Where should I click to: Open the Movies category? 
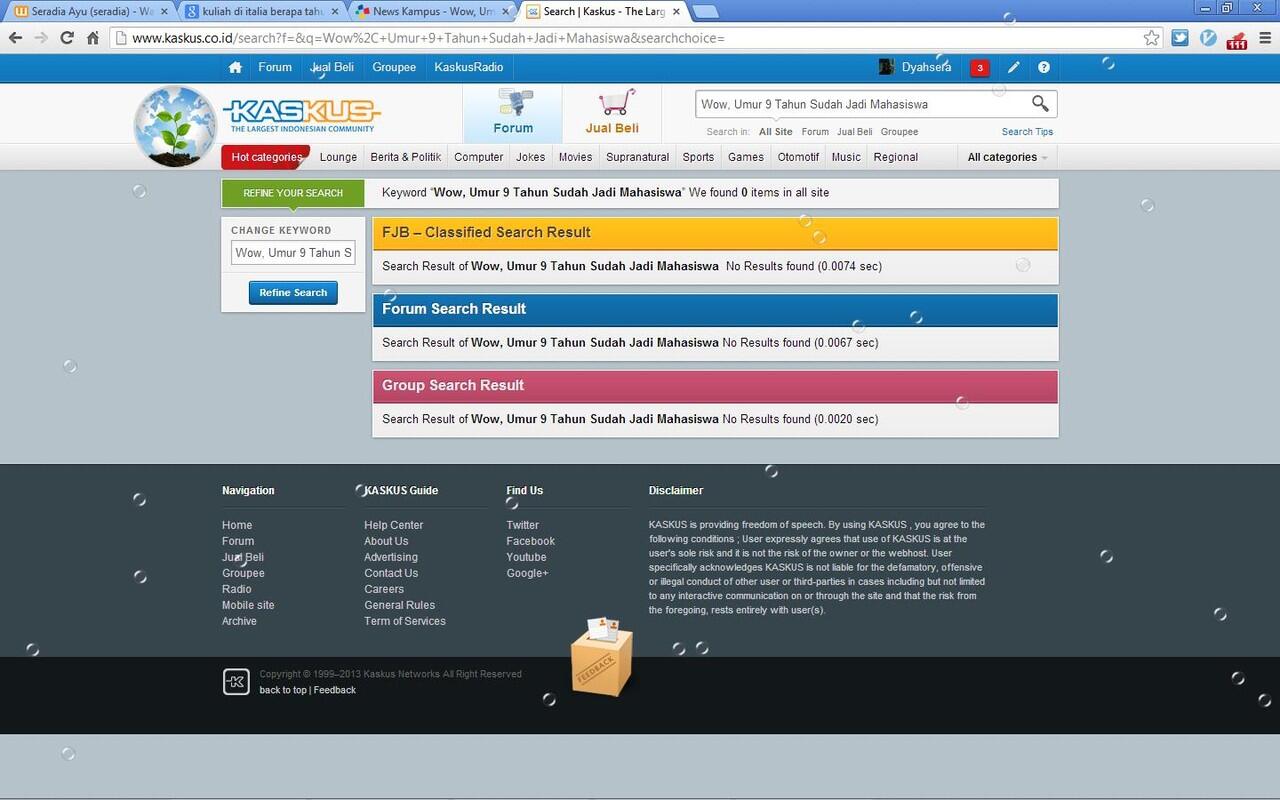point(576,157)
